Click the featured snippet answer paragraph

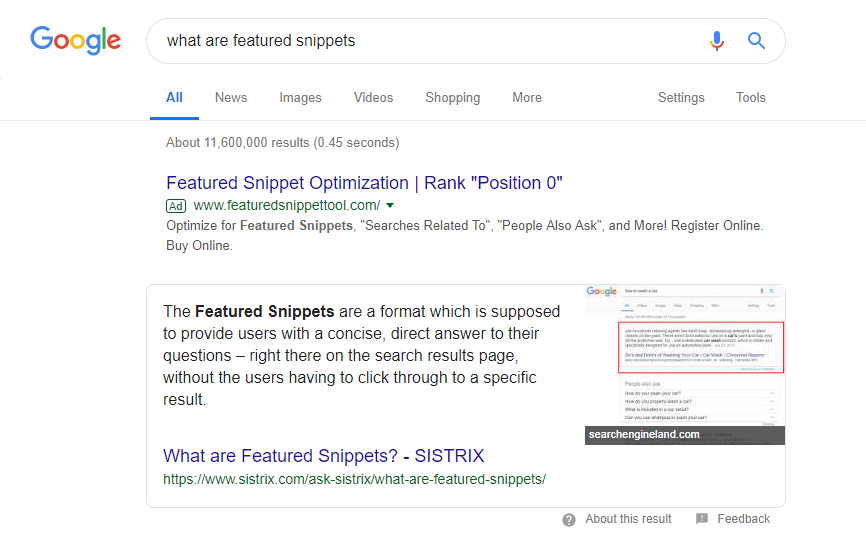(x=361, y=356)
